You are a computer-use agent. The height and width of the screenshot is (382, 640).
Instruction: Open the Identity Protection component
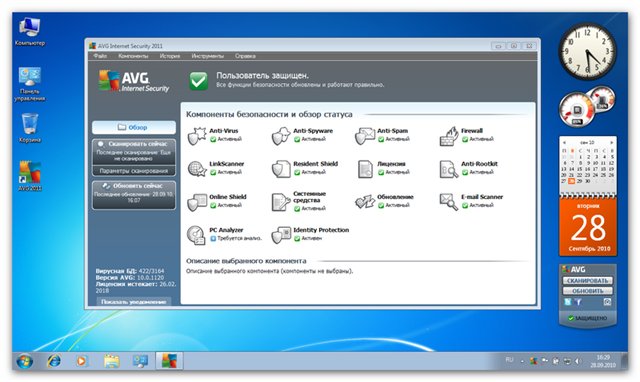pos(310,235)
